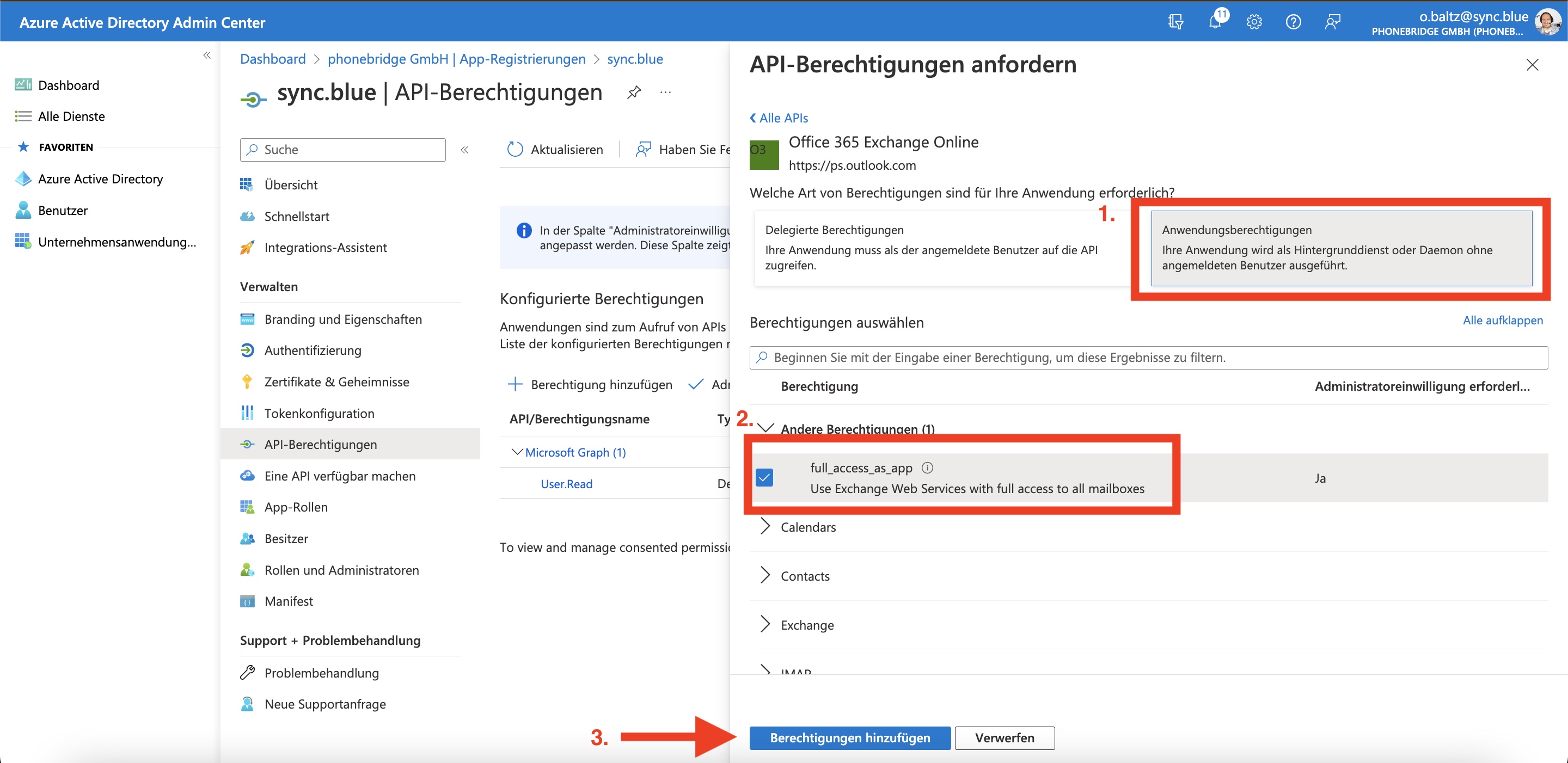Select Anwendungsberechtigungen option card
Screen dimensions: 1568x763
(x=1341, y=248)
